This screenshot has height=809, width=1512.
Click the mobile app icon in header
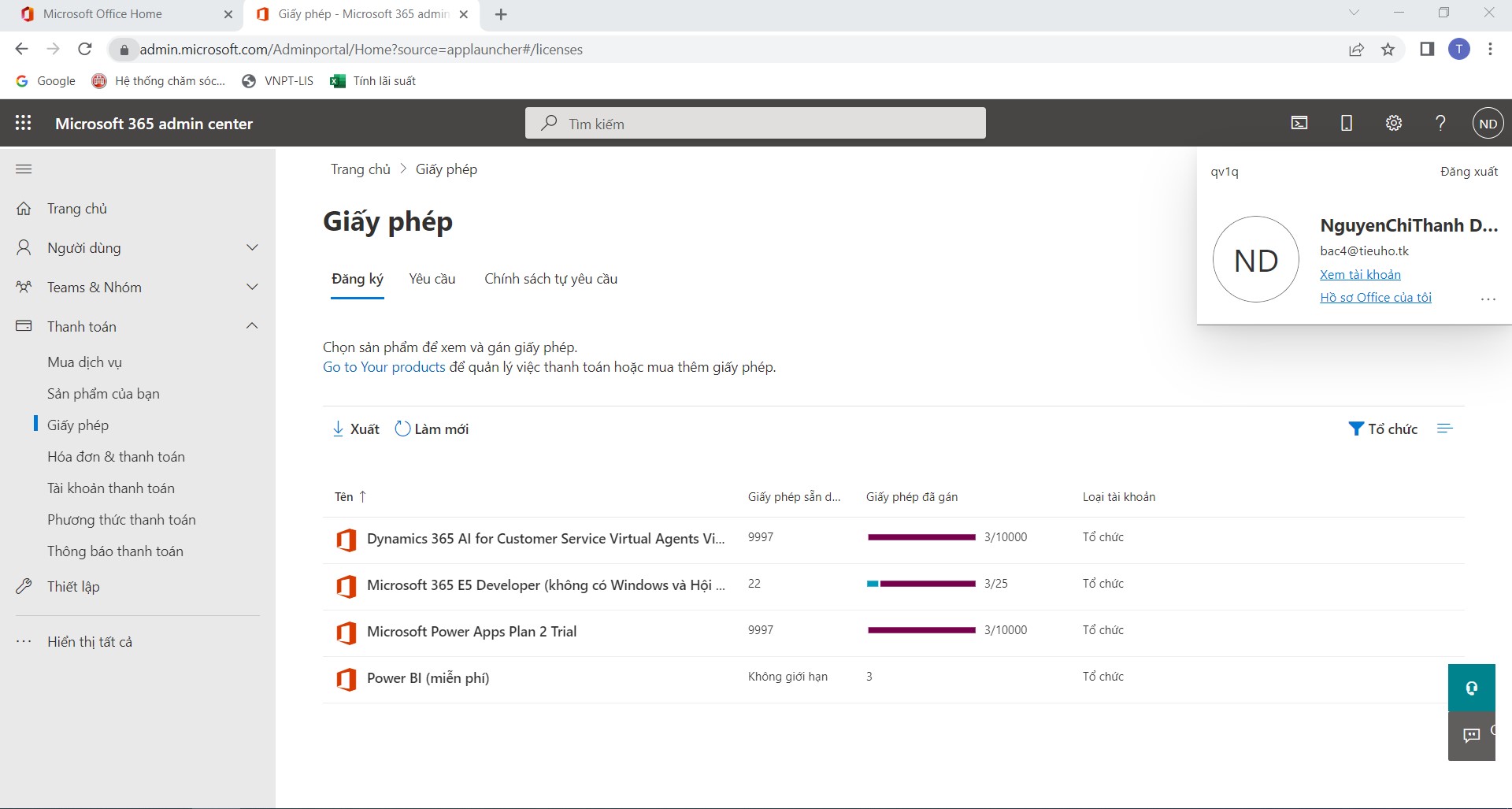coord(1347,123)
